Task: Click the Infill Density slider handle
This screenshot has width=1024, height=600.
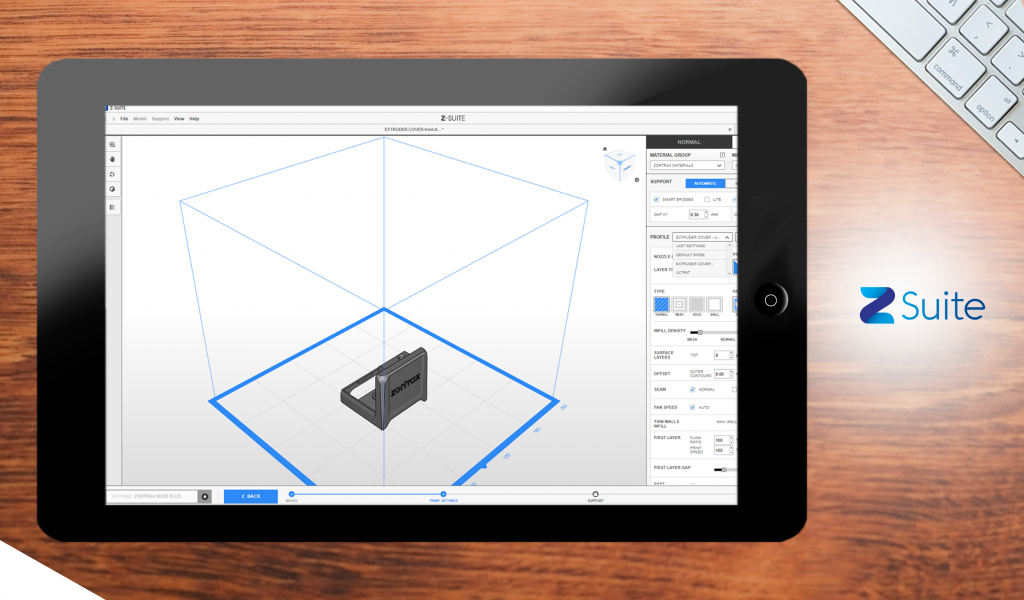Action: [700, 332]
